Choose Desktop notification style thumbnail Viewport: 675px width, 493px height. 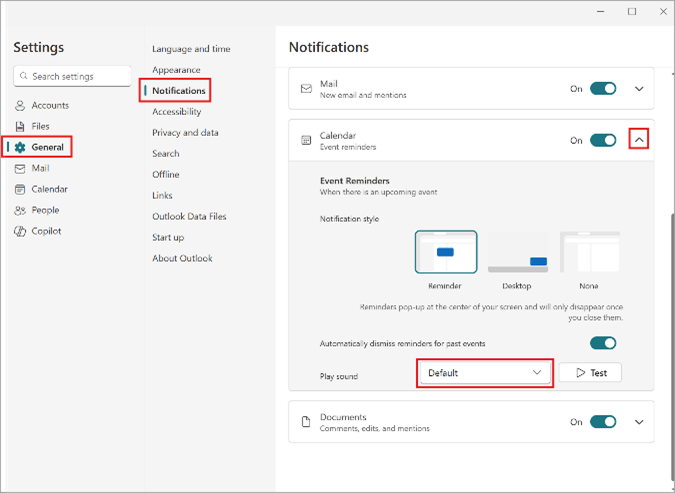[x=517, y=252]
